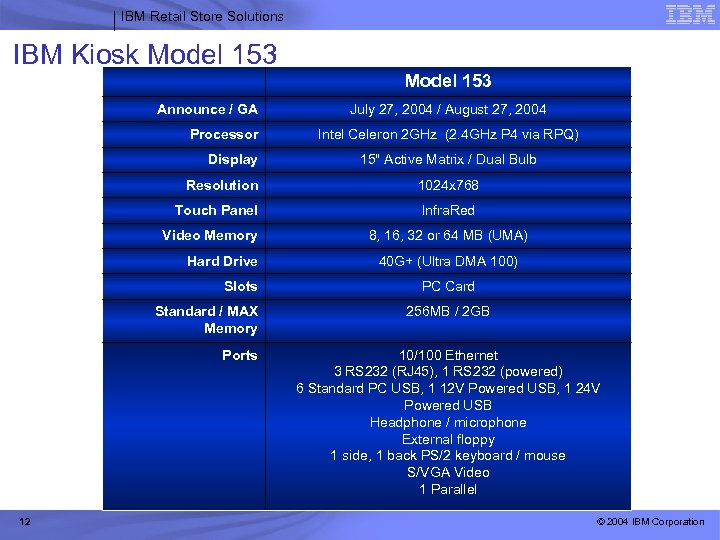This screenshot has width=720, height=540.
Task: Click the slide number 12 in footer
Action: tap(25, 521)
